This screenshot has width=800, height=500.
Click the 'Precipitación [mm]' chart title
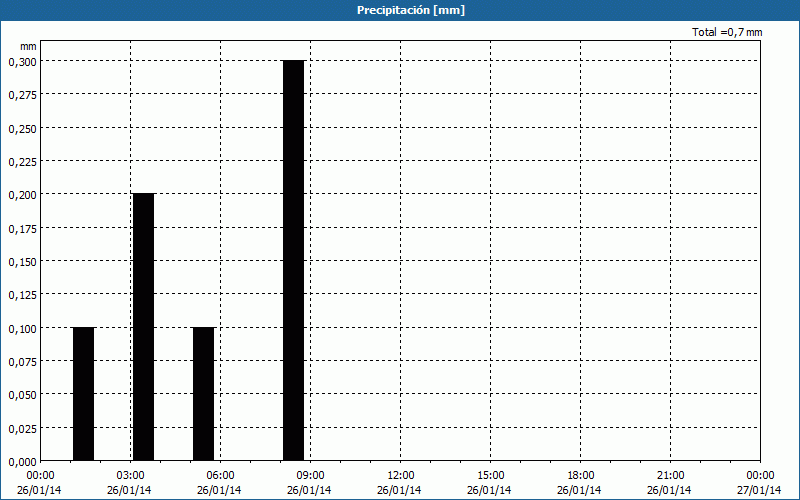(x=411, y=10)
